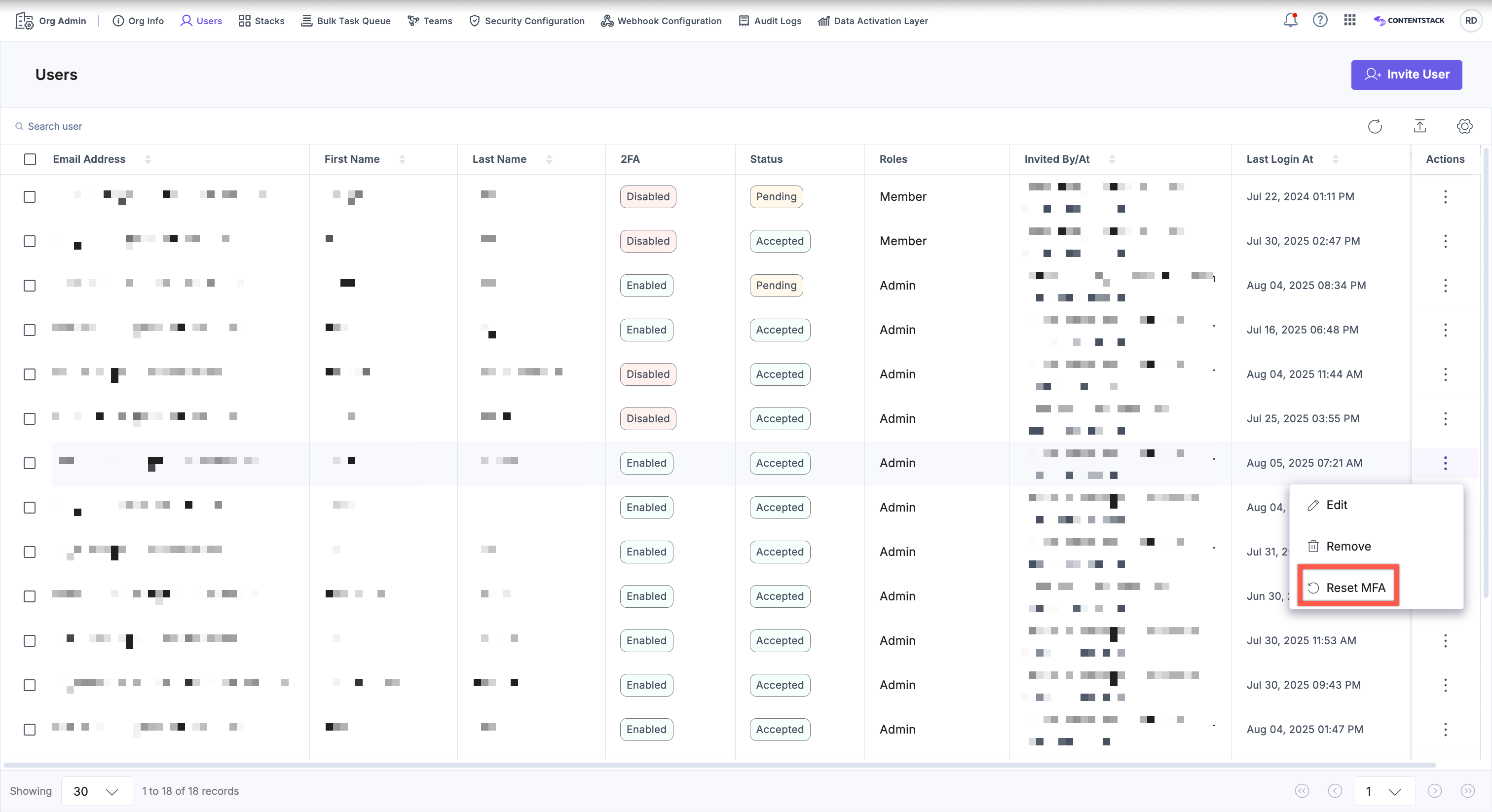Check the first user's row checkbox
The width and height of the screenshot is (1492, 812).
point(30,197)
